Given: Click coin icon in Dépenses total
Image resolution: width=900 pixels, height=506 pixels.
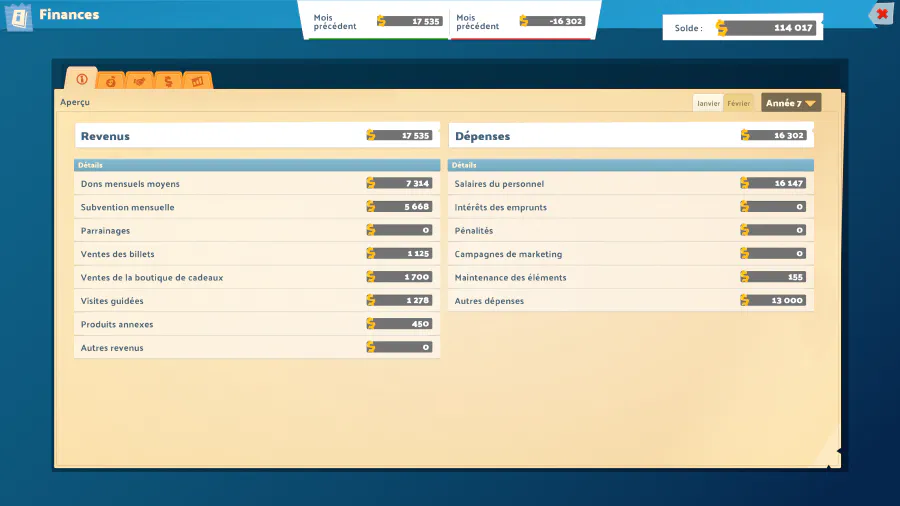Looking at the screenshot, I should coord(746,136).
